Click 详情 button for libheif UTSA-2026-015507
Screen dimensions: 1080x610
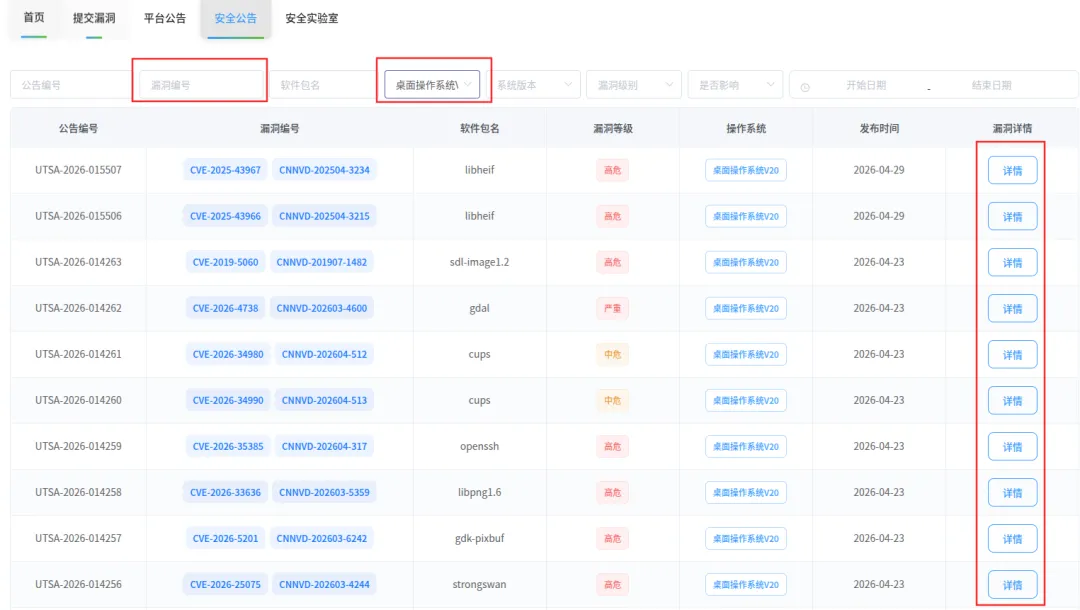(1012, 170)
